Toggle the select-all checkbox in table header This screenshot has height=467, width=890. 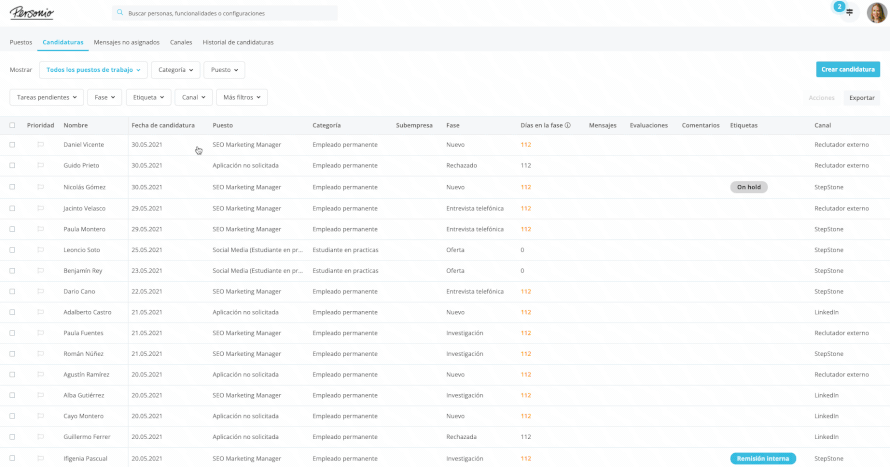click(12, 125)
